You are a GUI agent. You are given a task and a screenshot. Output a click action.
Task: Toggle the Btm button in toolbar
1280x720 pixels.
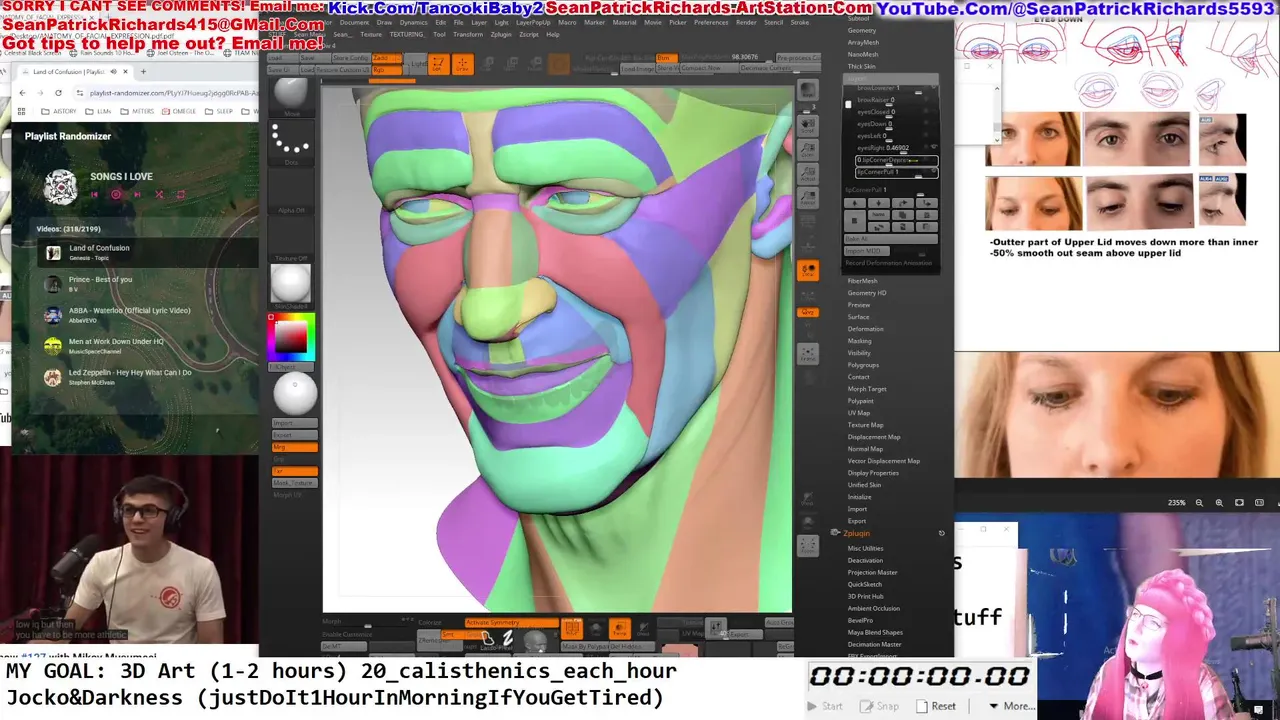[666, 58]
